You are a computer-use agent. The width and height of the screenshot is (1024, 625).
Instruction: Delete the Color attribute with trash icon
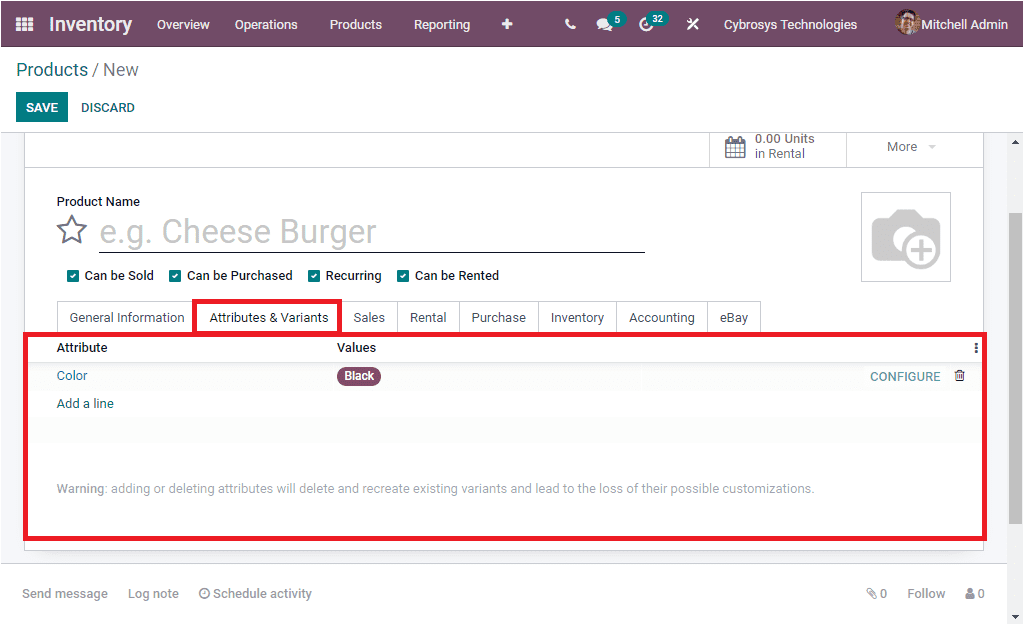tap(959, 376)
